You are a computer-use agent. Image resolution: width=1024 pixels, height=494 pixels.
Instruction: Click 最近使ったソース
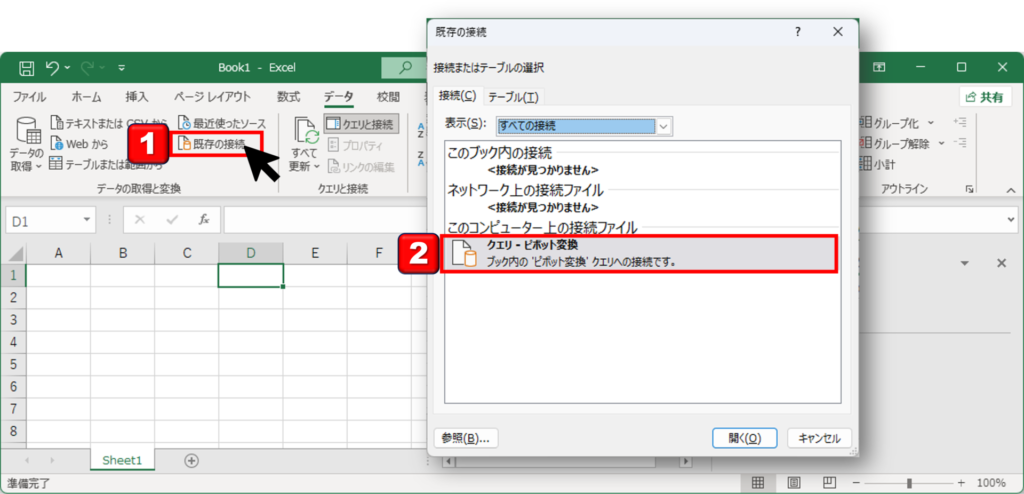[x=222, y=123]
